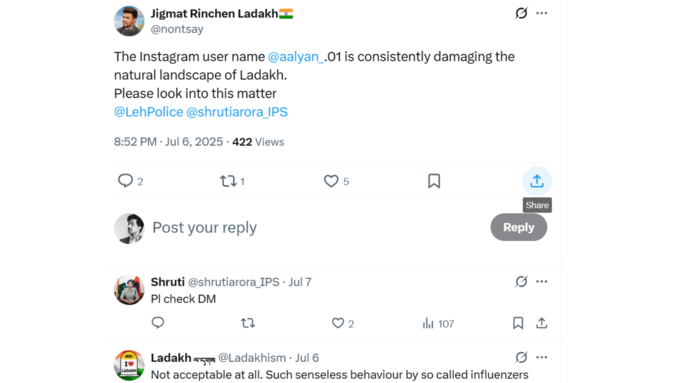The image size is (680, 383).
Task: Open the Share icon on main post
Action: (x=537, y=181)
